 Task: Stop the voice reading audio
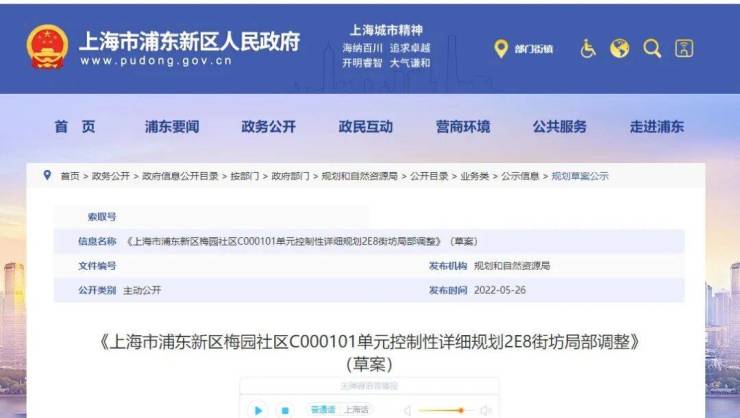(x=285, y=410)
